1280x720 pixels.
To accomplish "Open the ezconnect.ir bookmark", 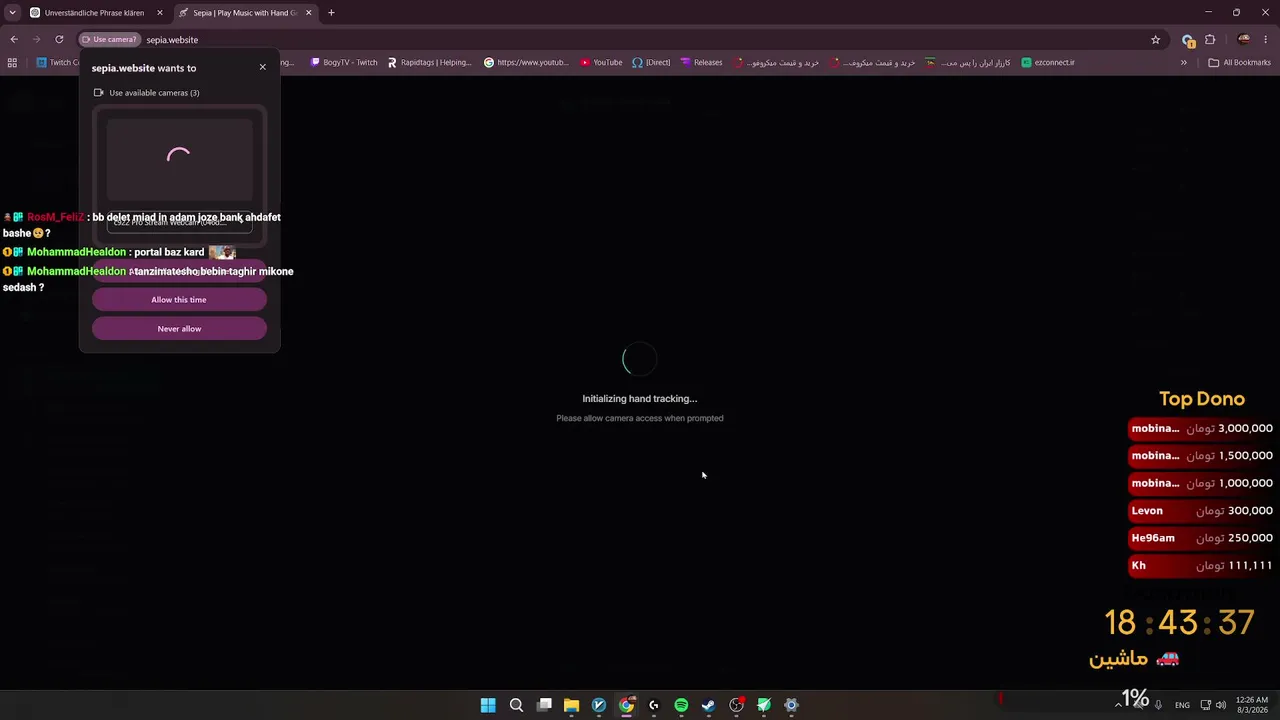I will pos(1048,62).
